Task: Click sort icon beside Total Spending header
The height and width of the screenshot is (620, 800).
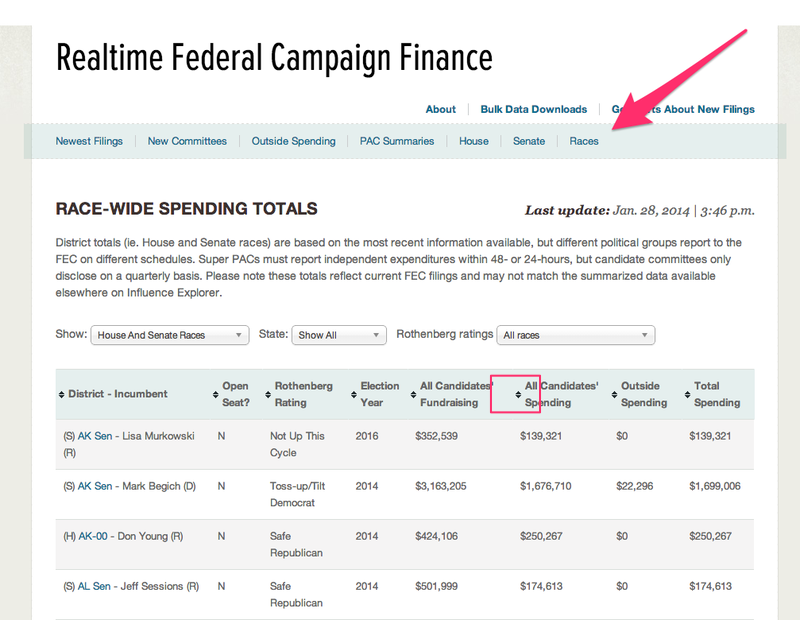Action: tap(687, 394)
